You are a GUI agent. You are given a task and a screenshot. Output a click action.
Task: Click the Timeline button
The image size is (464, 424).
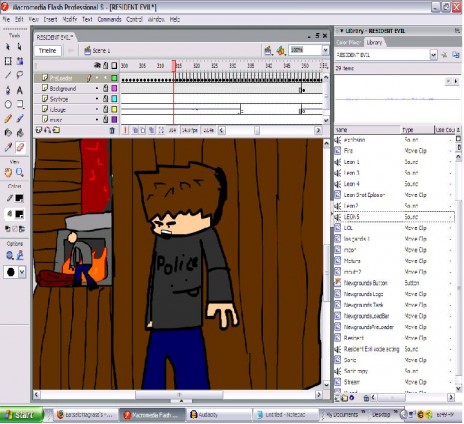point(47,51)
